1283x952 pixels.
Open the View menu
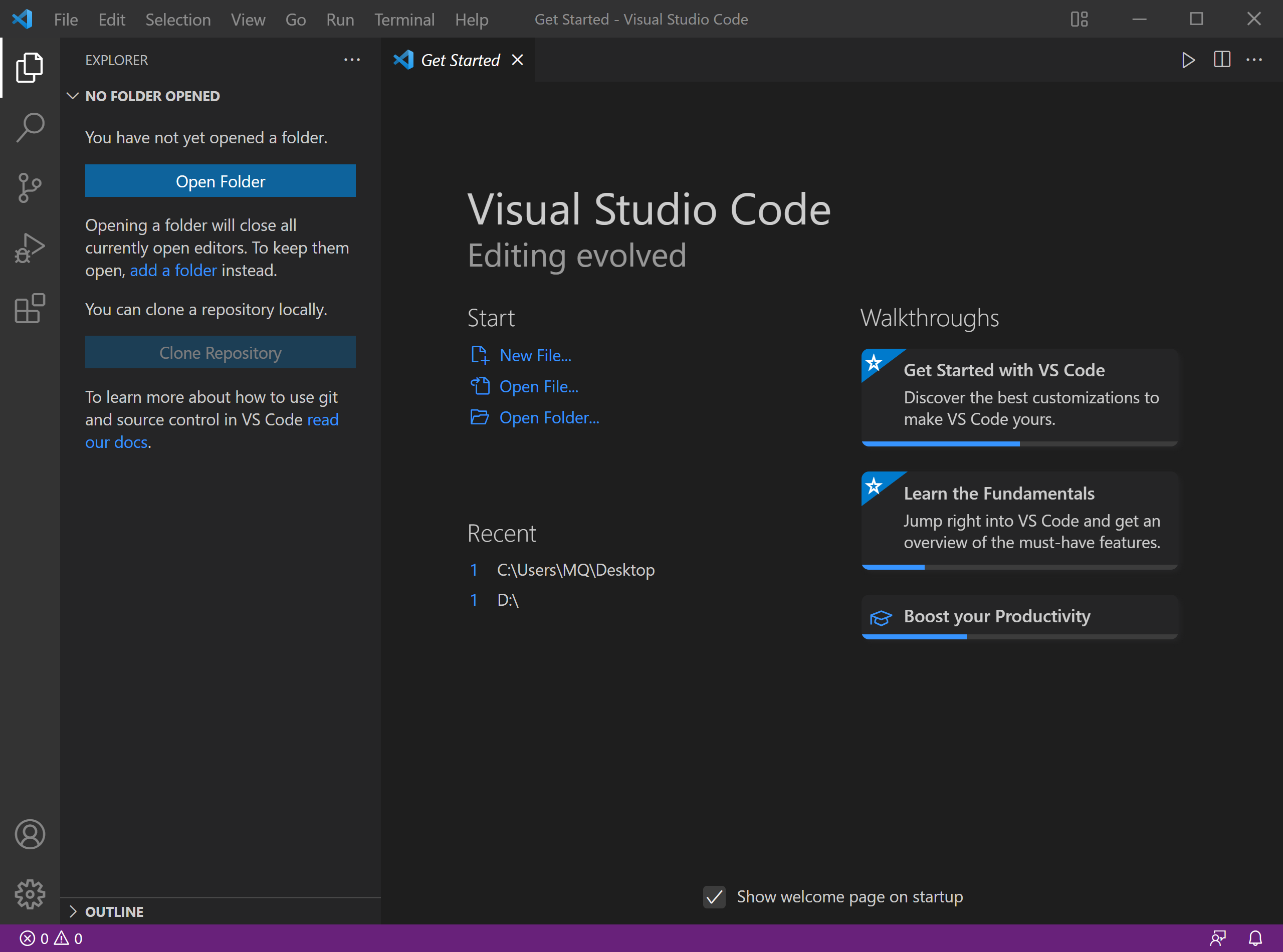coord(248,19)
